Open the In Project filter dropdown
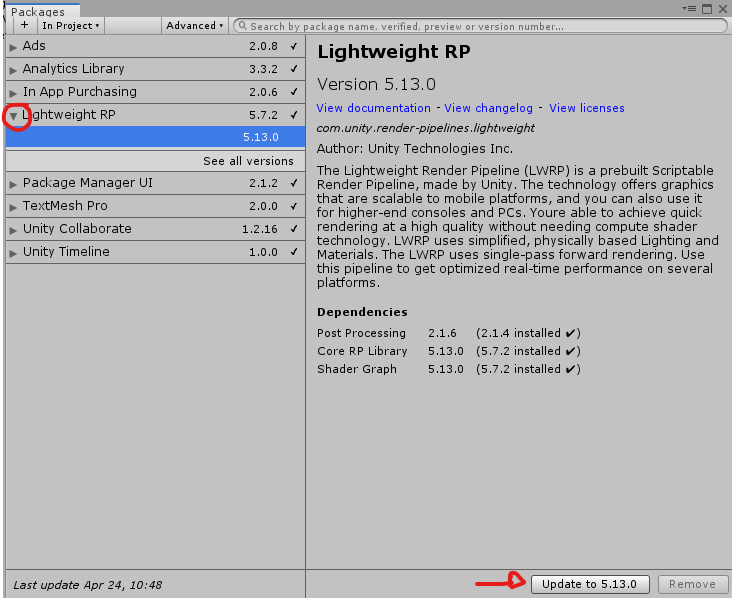Screen dimensions: 732x598 click(70, 26)
